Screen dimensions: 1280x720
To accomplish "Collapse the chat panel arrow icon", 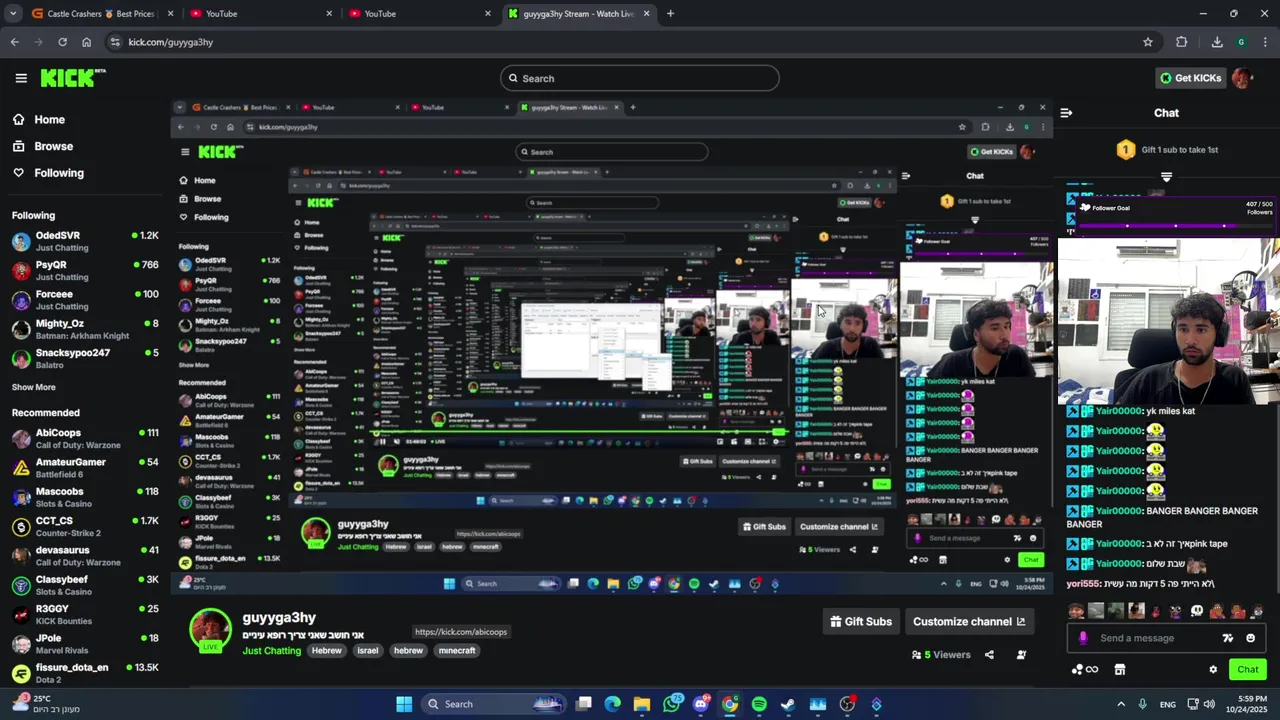I will coord(1066,113).
